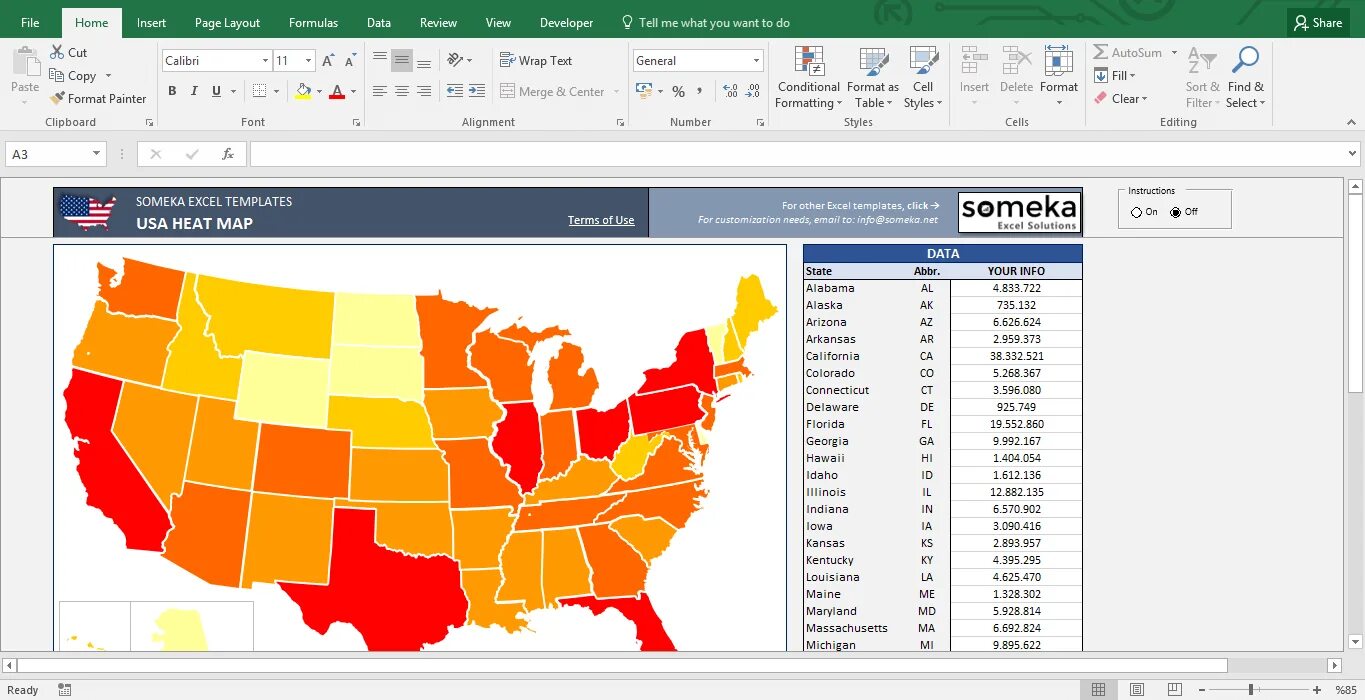Increase the indent
The image size is (1365, 700).
(x=477, y=91)
